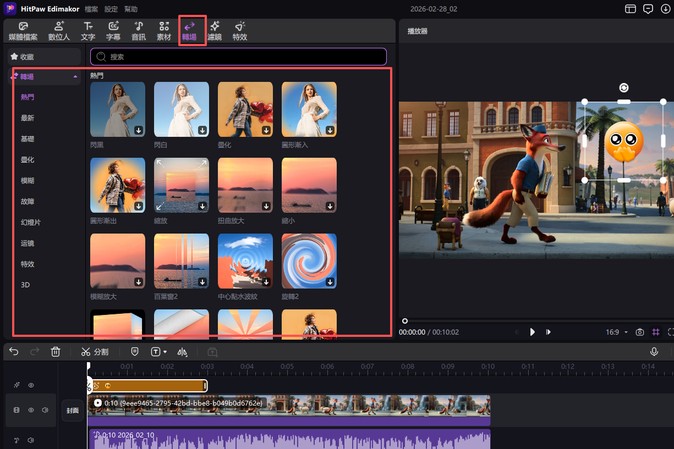Step to the next frame
This screenshot has width=674, height=449.
pyautogui.click(x=548, y=332)
